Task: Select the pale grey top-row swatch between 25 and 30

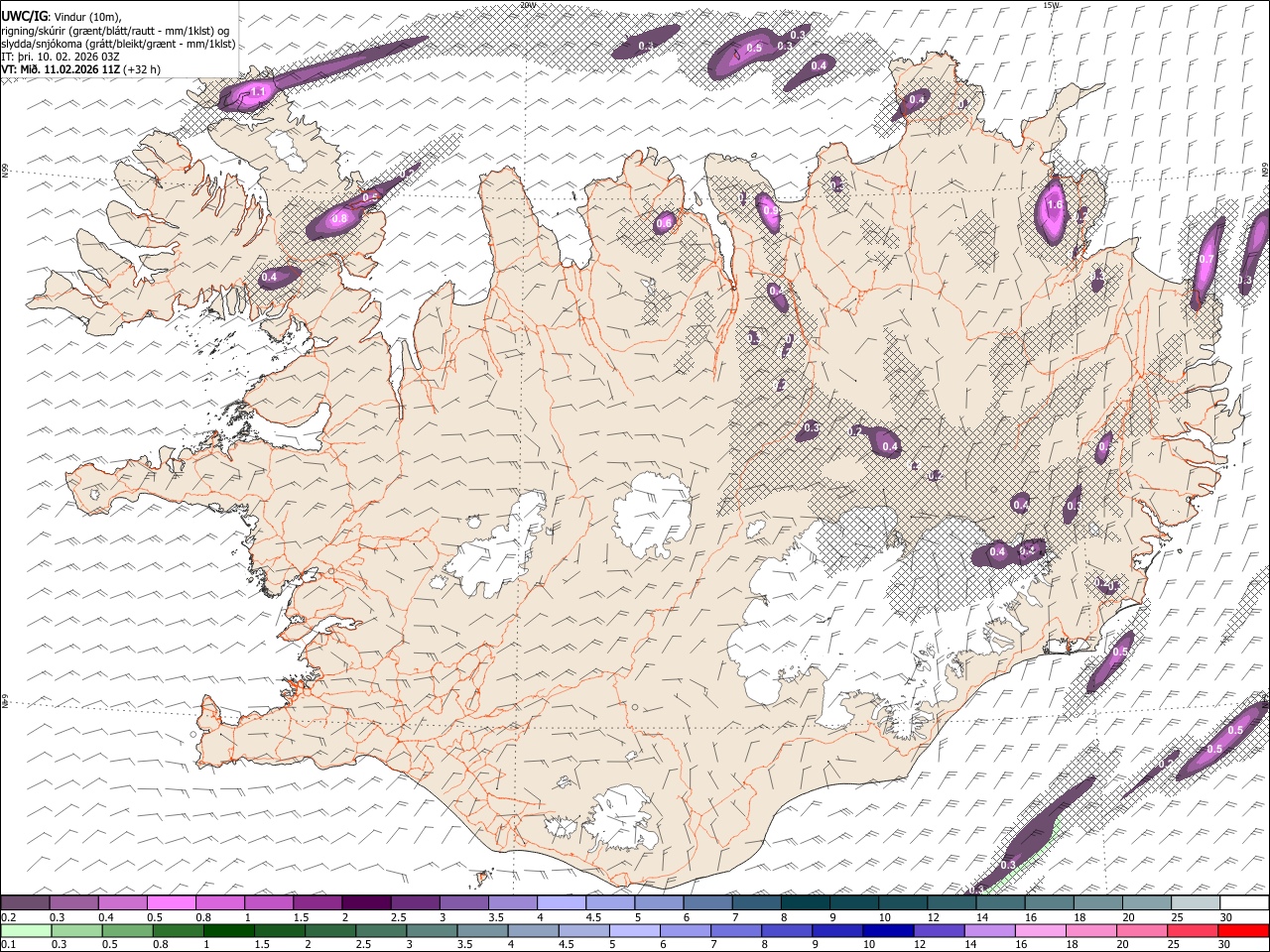Action: click(1196, 902)
